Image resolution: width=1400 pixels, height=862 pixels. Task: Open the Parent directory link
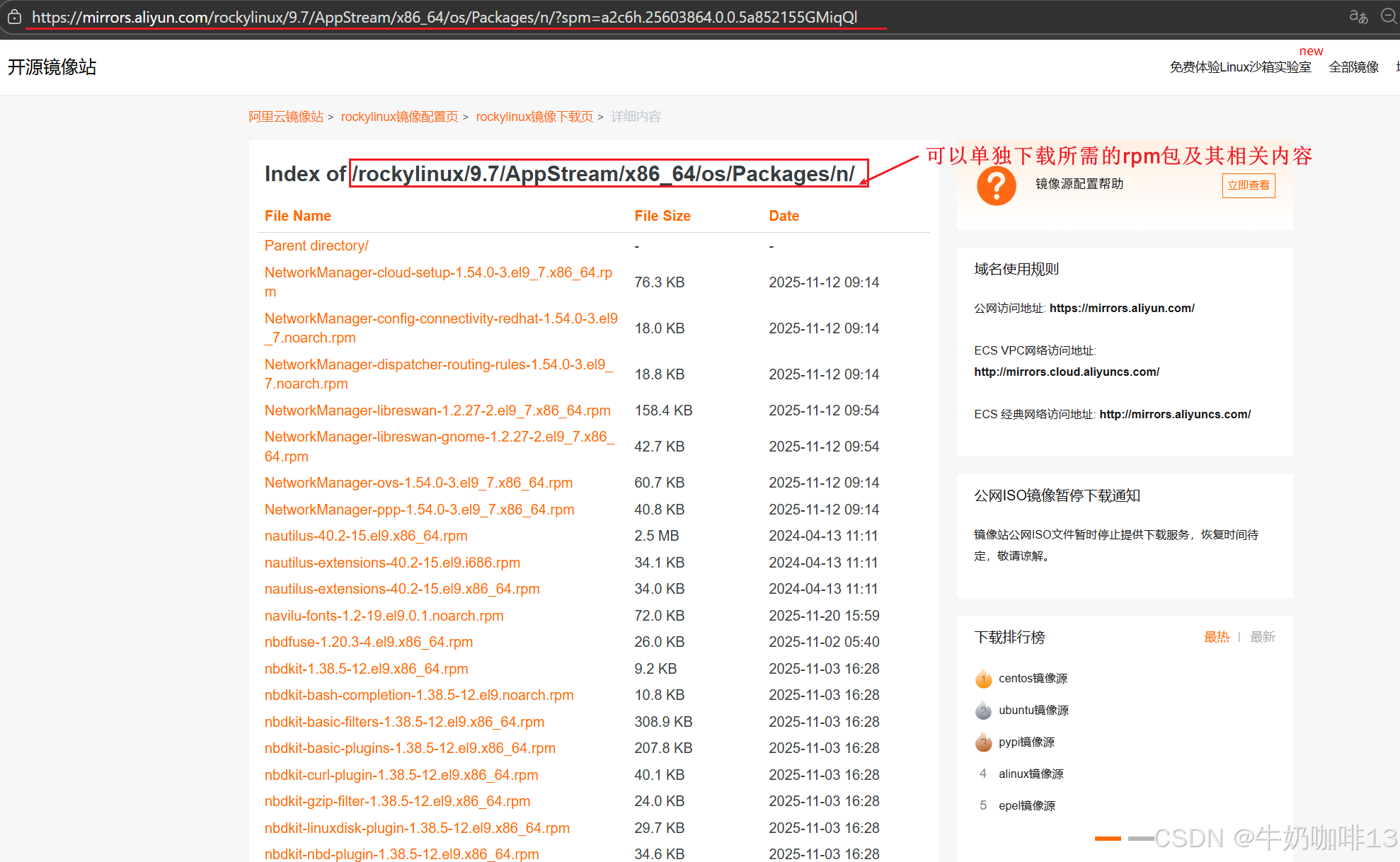[x=316, y=246]
